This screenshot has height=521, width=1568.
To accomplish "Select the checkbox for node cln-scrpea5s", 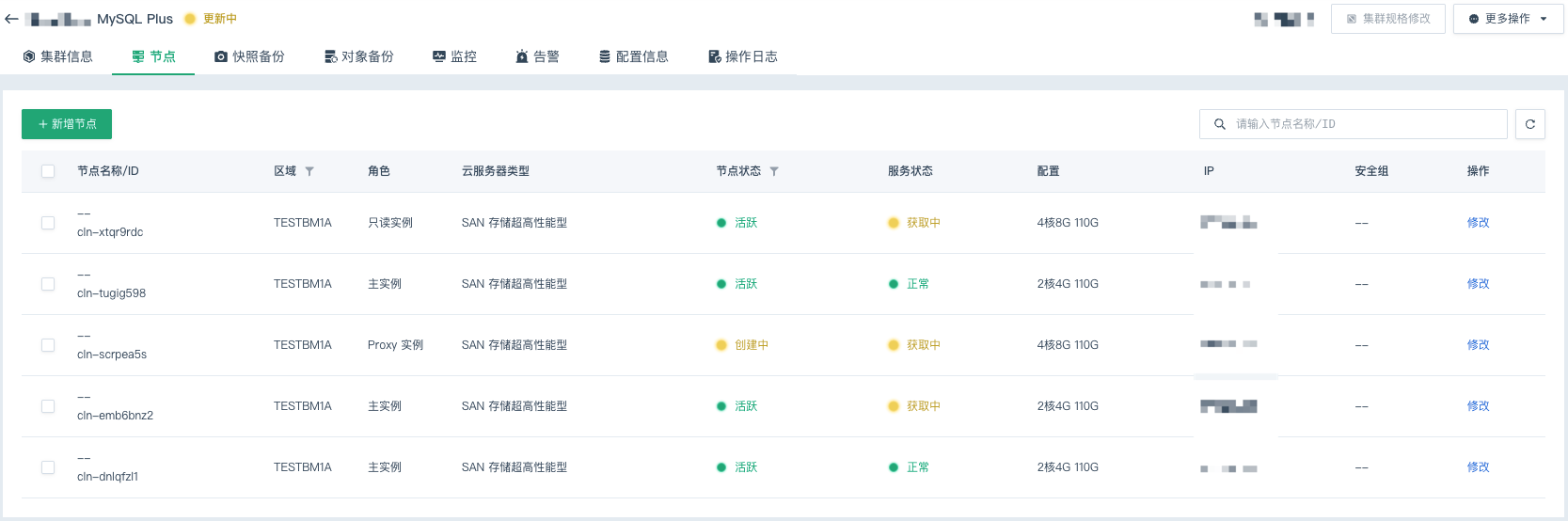I will tap(48, 345).
